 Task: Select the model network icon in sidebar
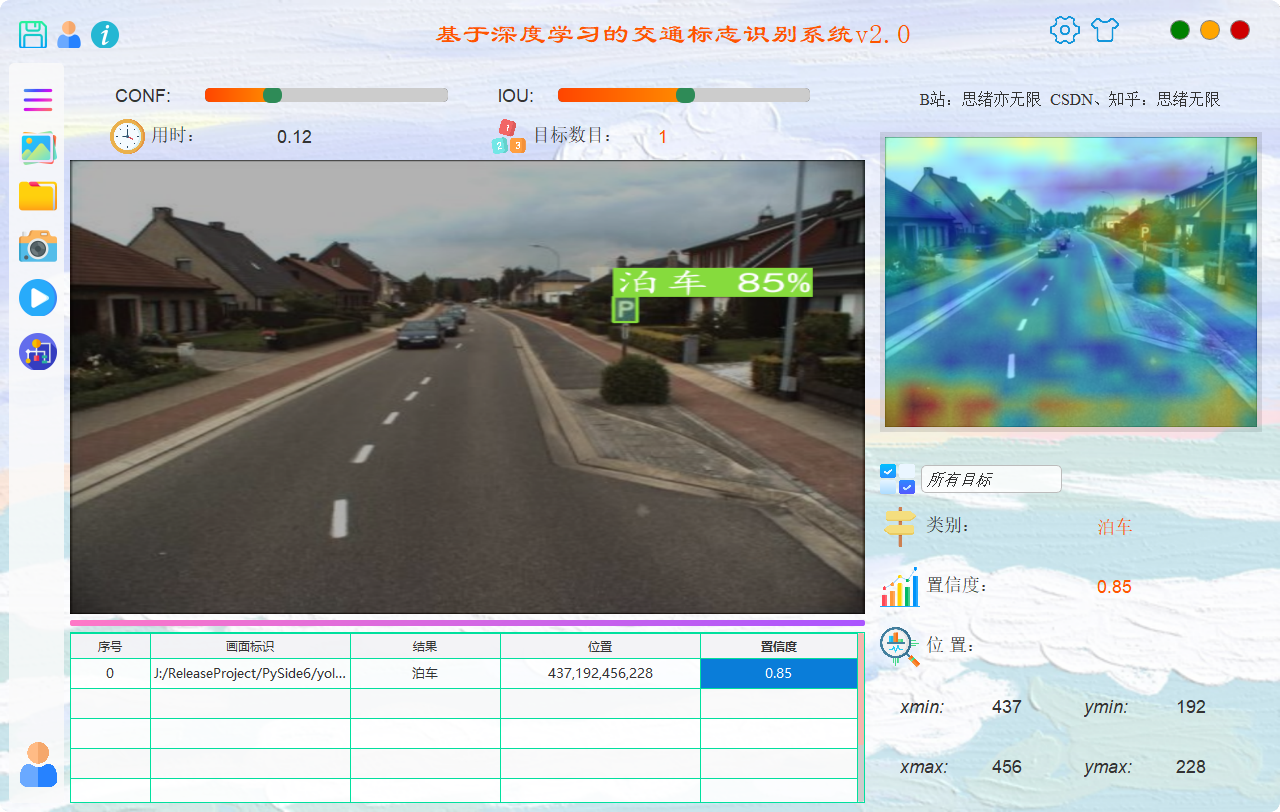pyautogui.click(x=38, y=352)
